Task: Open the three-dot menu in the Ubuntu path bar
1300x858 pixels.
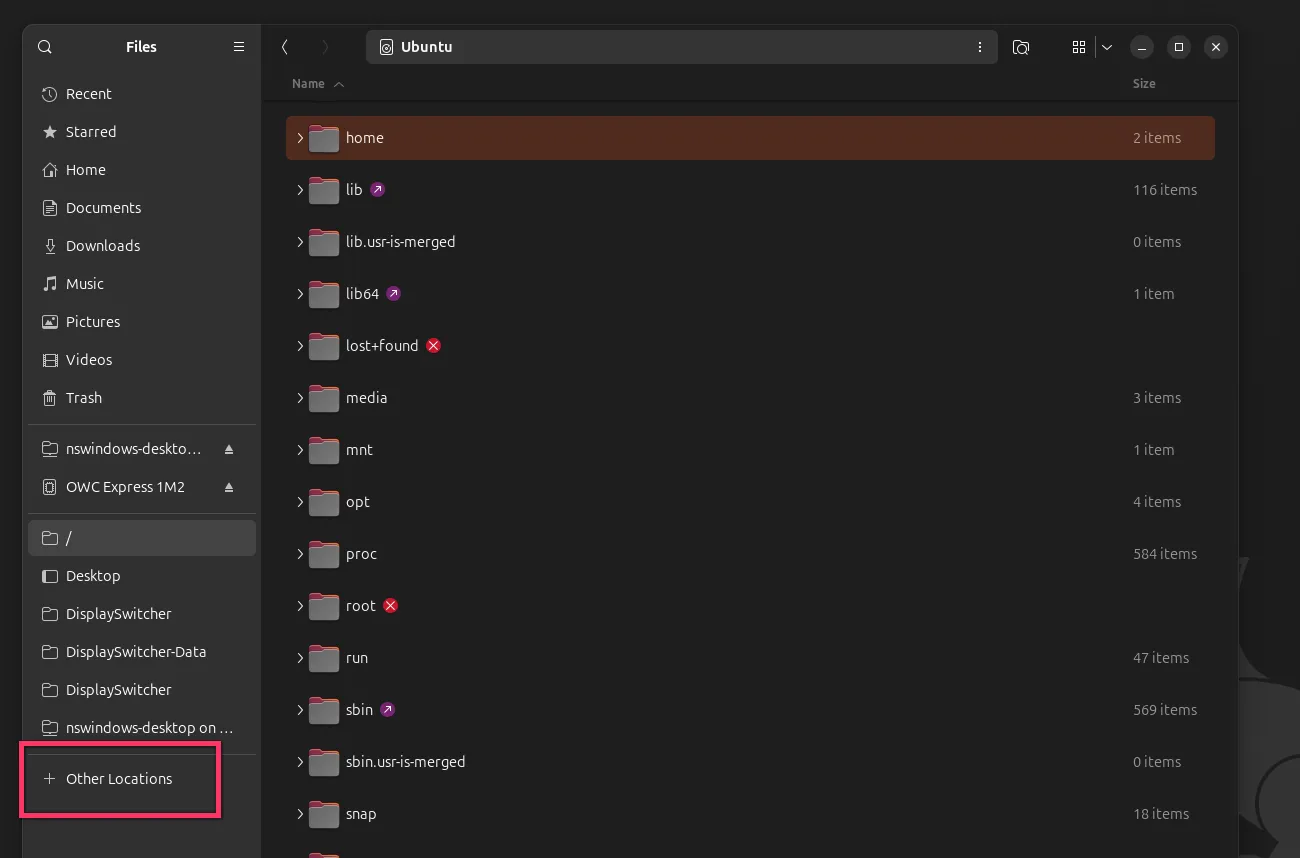Action: click(x=979, y=47)
